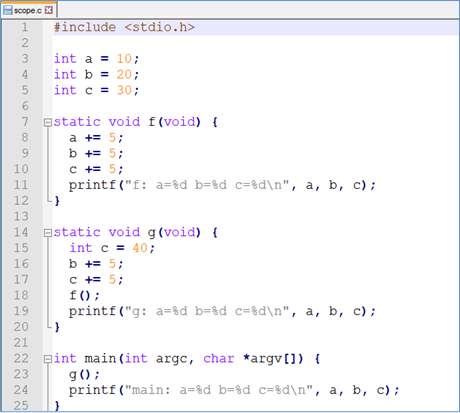Click the value 10 in int a
This screenshot has height=413, width=460.
click(x=124, y=59)
